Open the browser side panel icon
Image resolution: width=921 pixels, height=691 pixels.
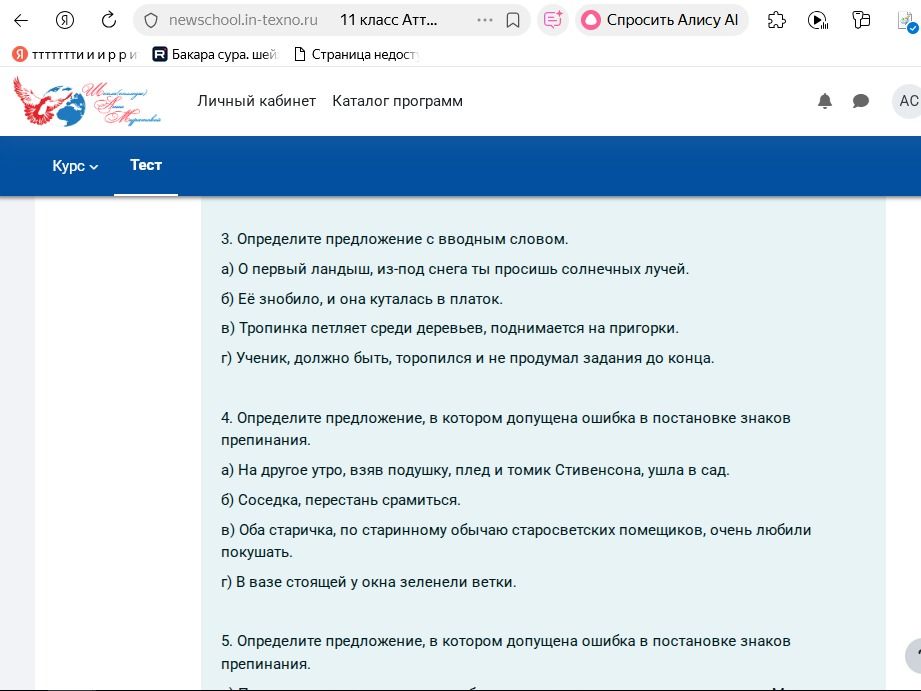coord(861,21)
